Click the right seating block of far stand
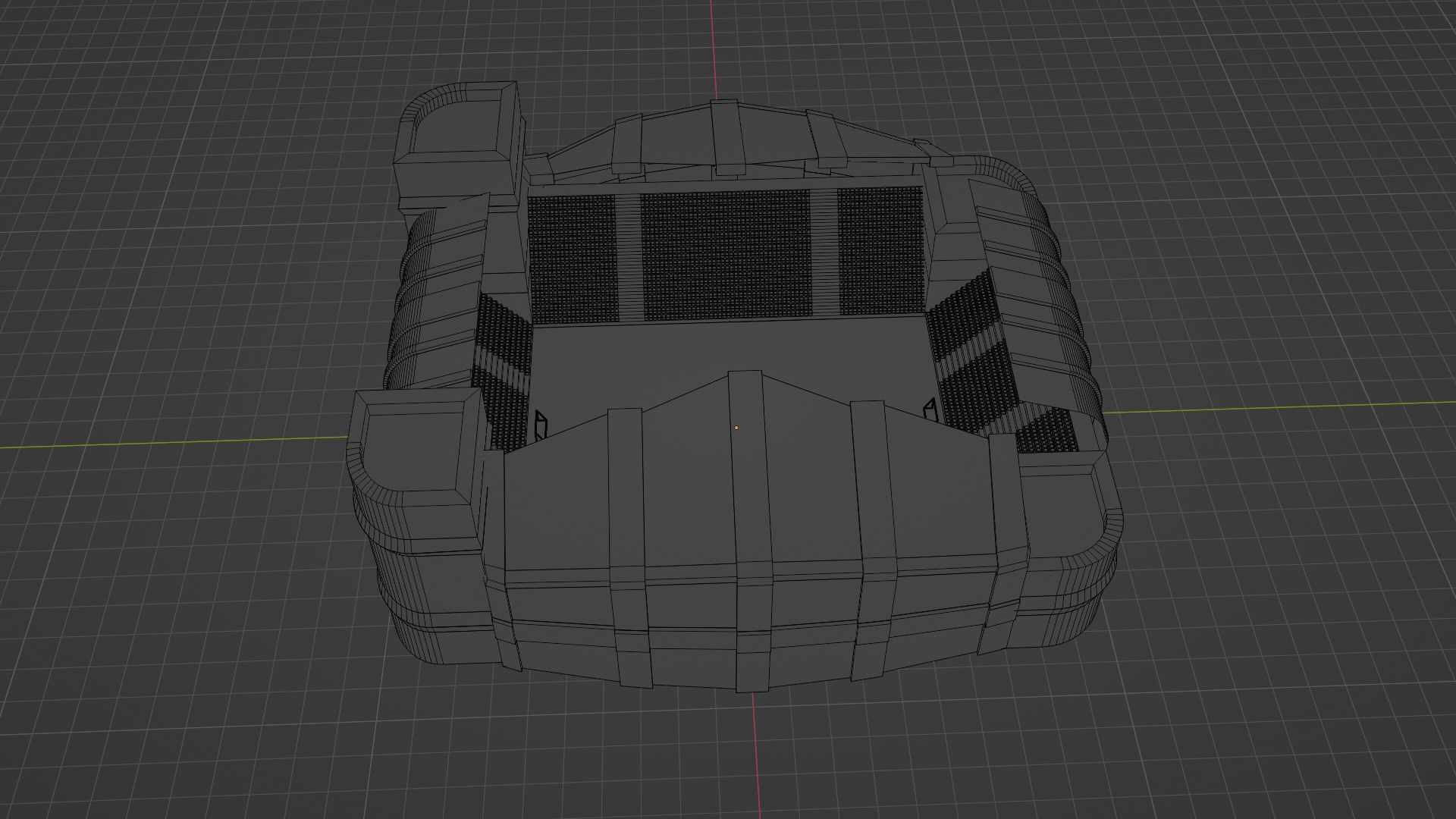1456x819 pixels. 880,250
